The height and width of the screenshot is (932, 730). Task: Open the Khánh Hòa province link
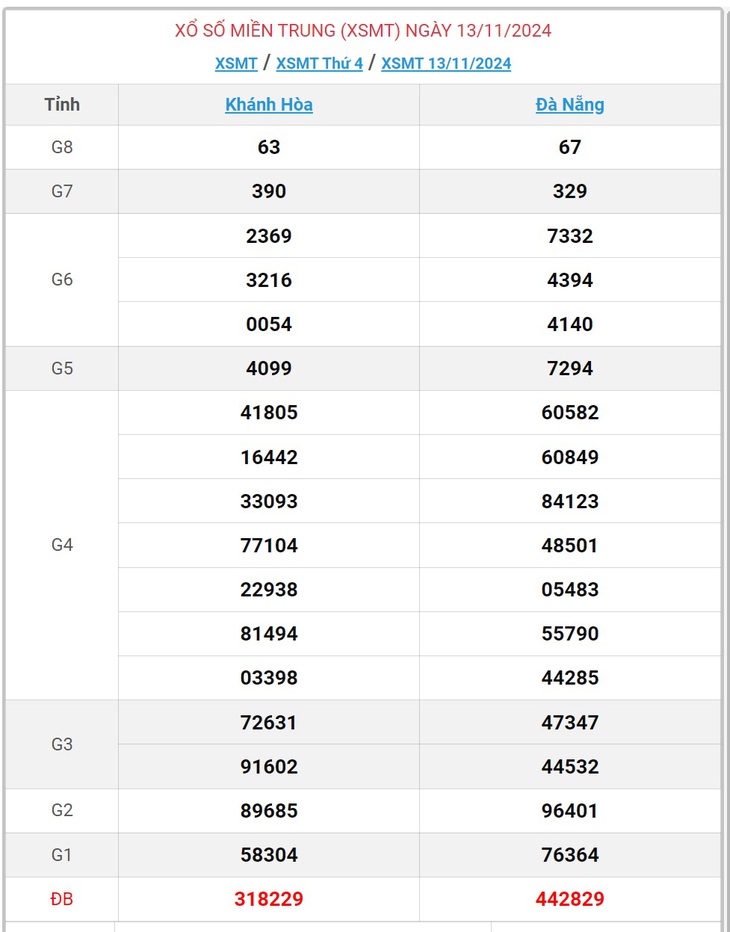click(x=269, y=105)
